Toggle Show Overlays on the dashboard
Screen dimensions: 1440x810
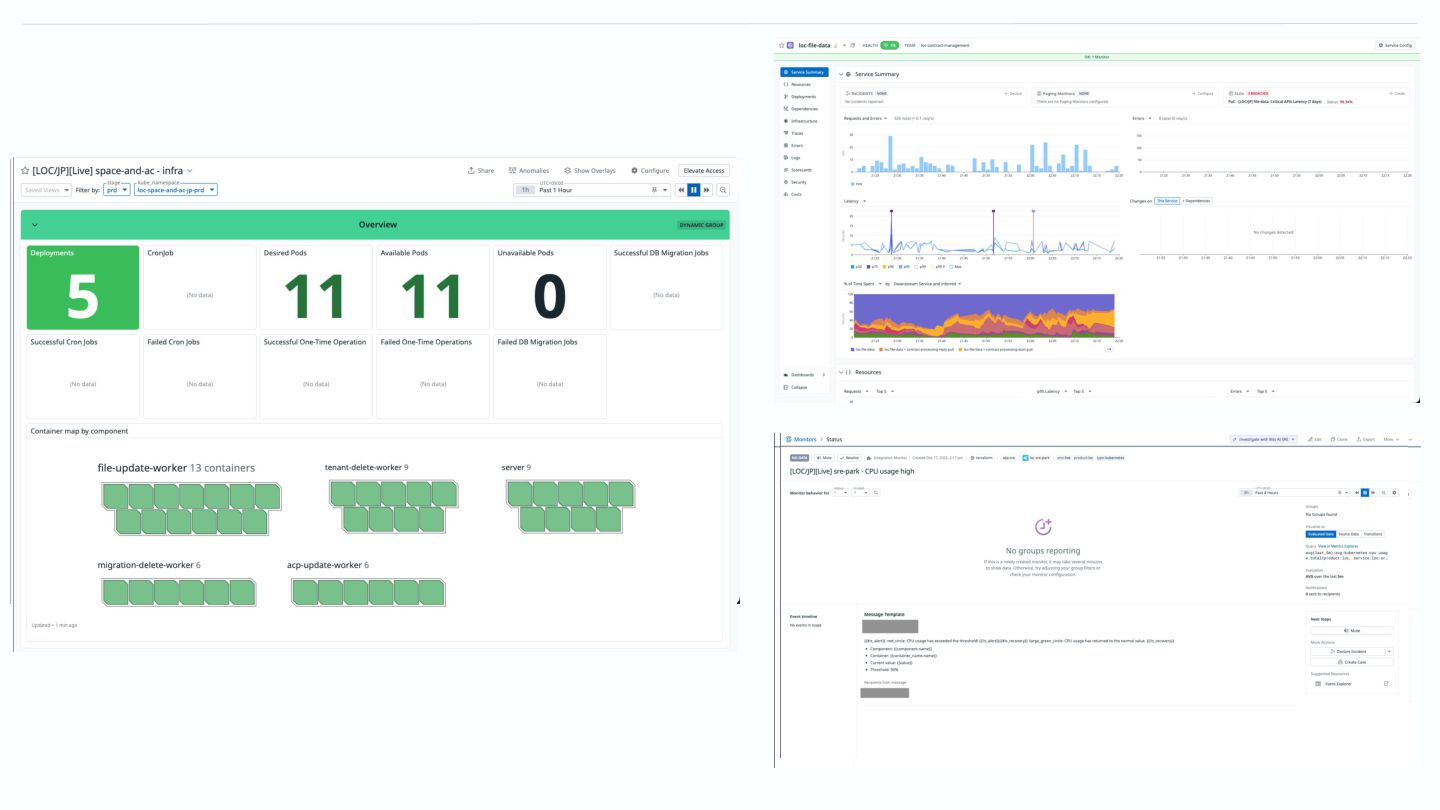pos(590,171)
